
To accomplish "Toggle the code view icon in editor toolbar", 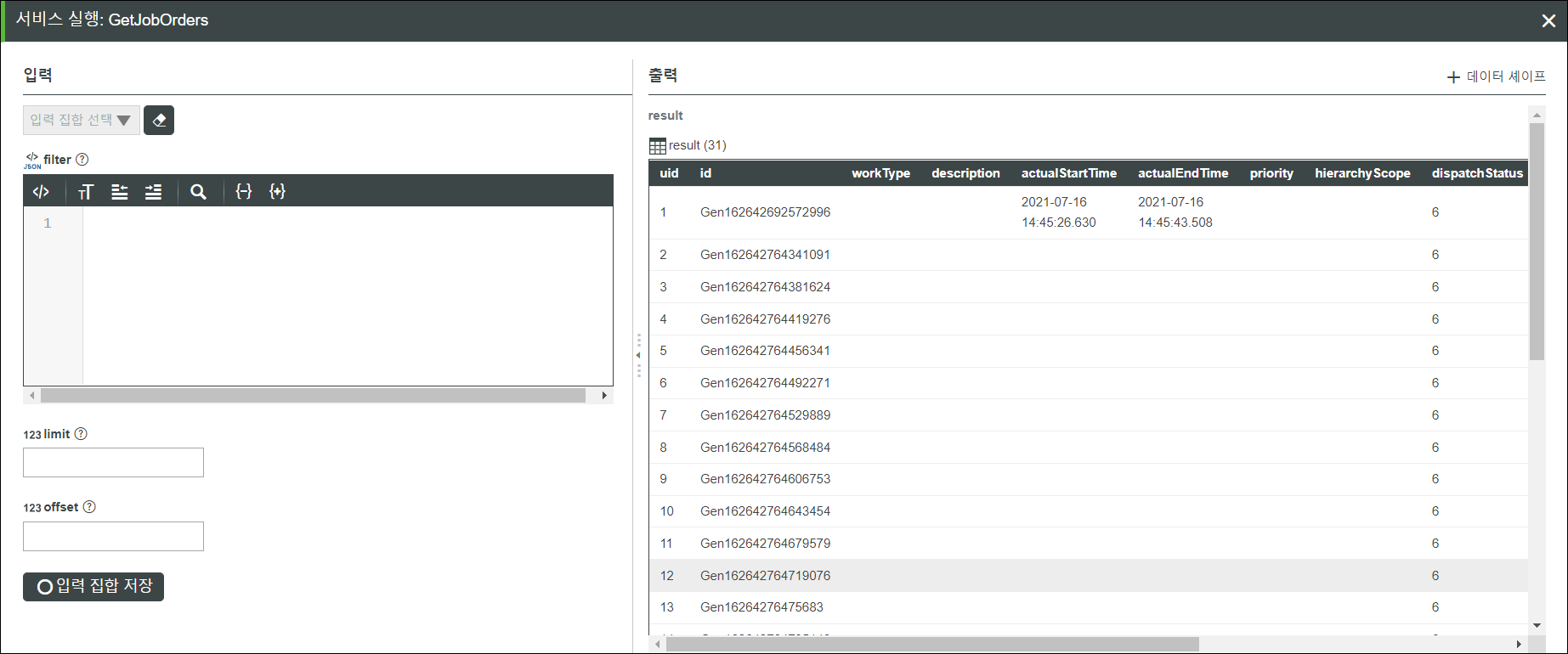I will tap(41, 192).
